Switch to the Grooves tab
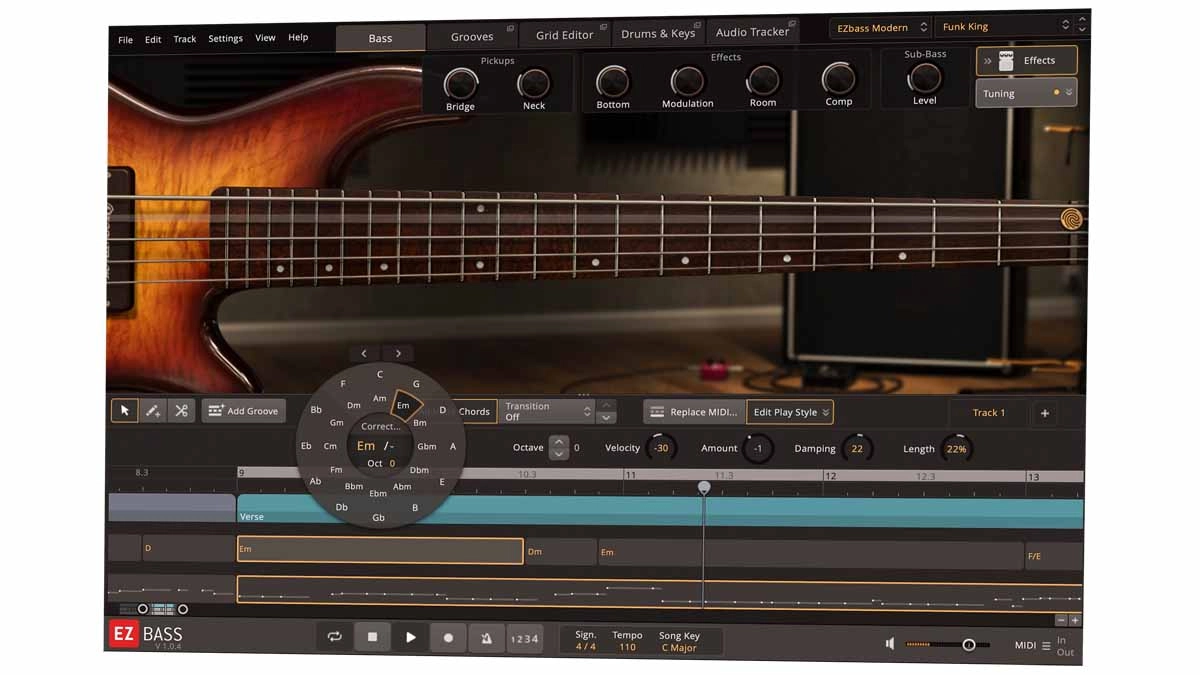The height and width of the screenshot is (675, 1200). (x=472, y=36)
